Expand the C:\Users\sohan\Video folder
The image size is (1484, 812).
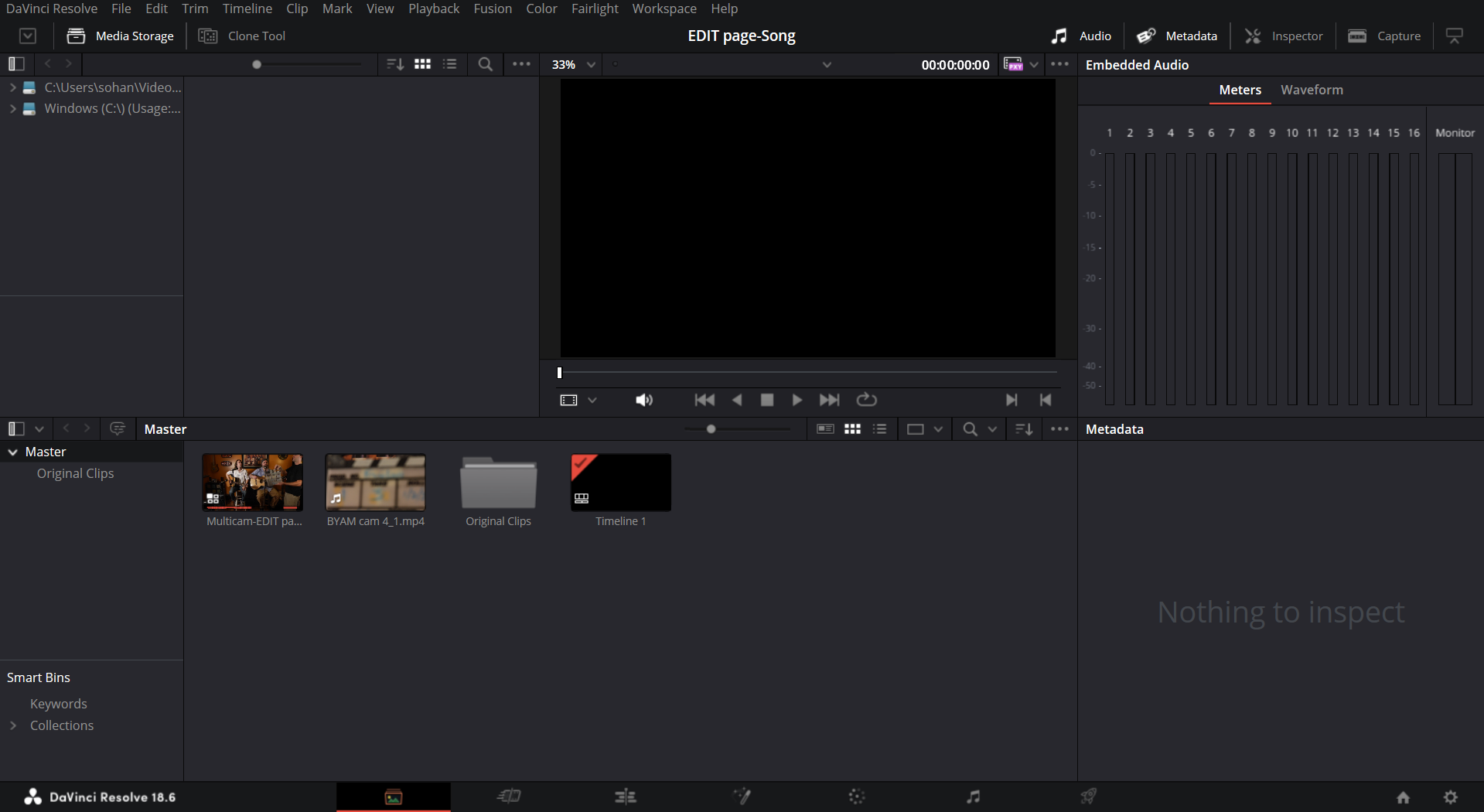coord(12,87)
